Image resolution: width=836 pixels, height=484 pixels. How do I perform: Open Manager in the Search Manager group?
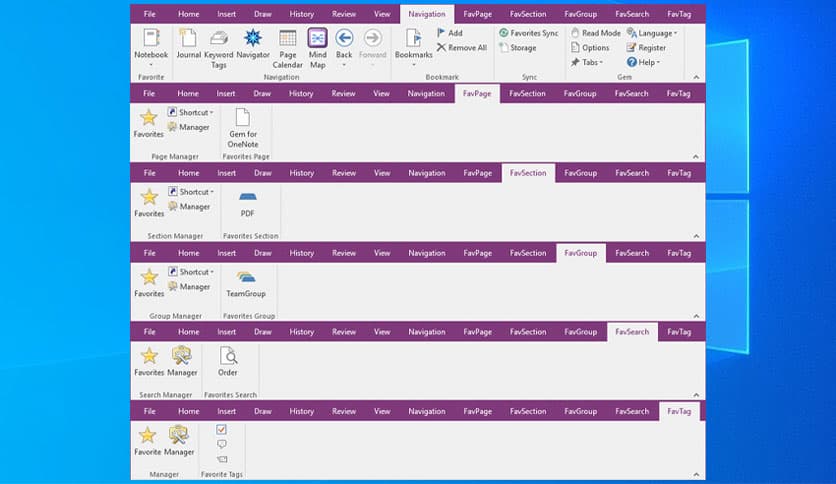click(x=182, y=361)
